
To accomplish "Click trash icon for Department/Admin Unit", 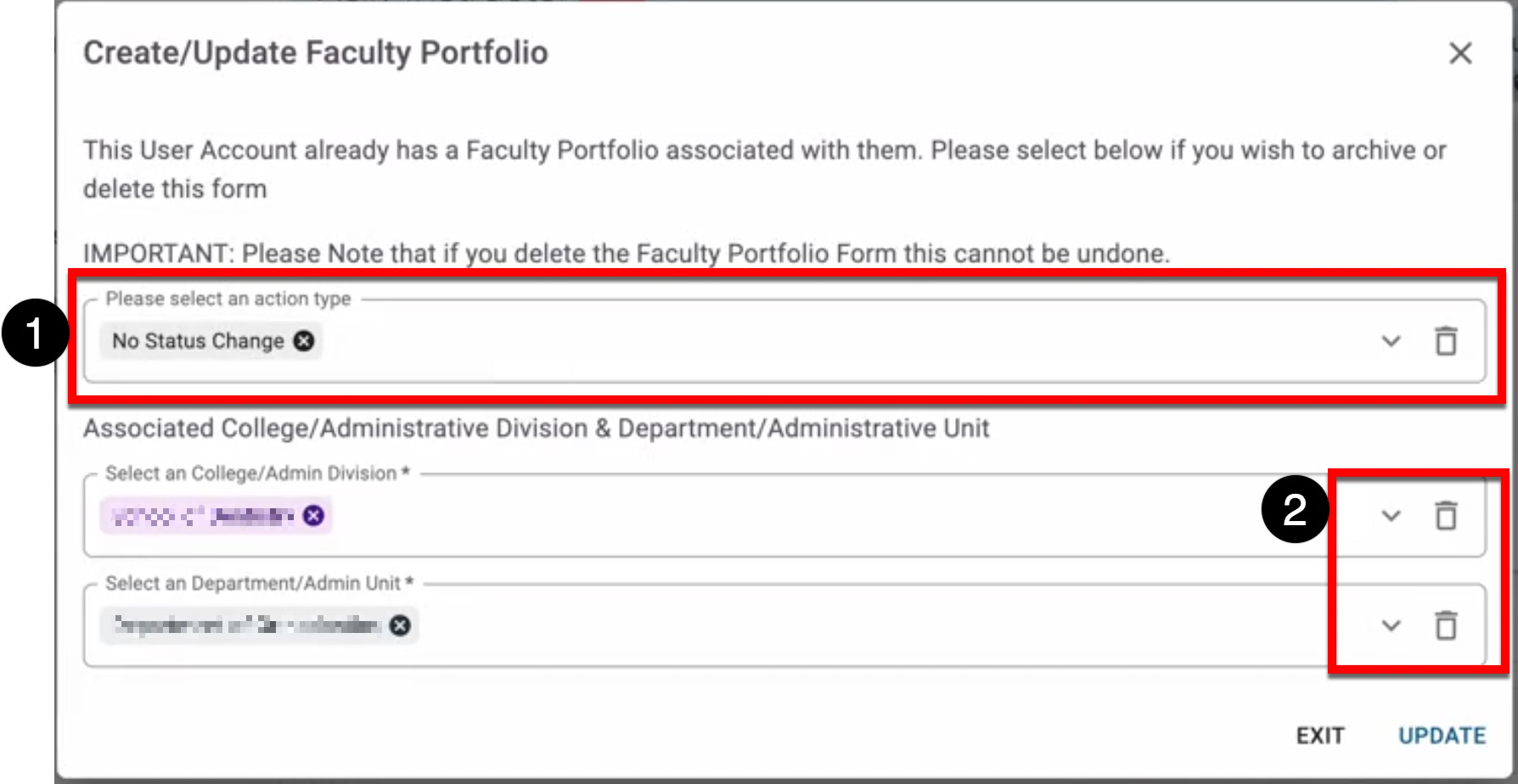I will pos(1446,625).
